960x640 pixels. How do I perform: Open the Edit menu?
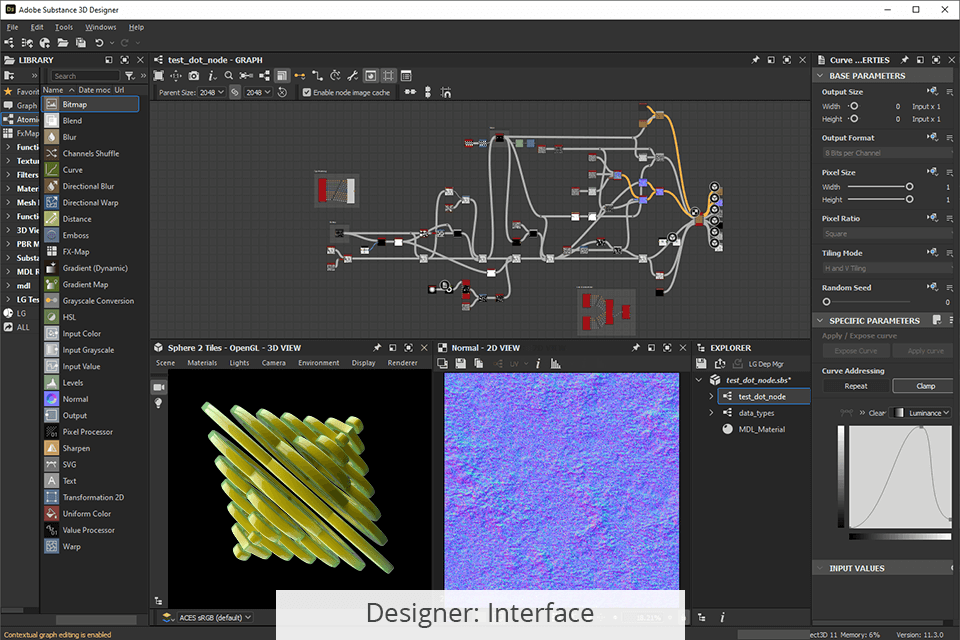(37, 27)
